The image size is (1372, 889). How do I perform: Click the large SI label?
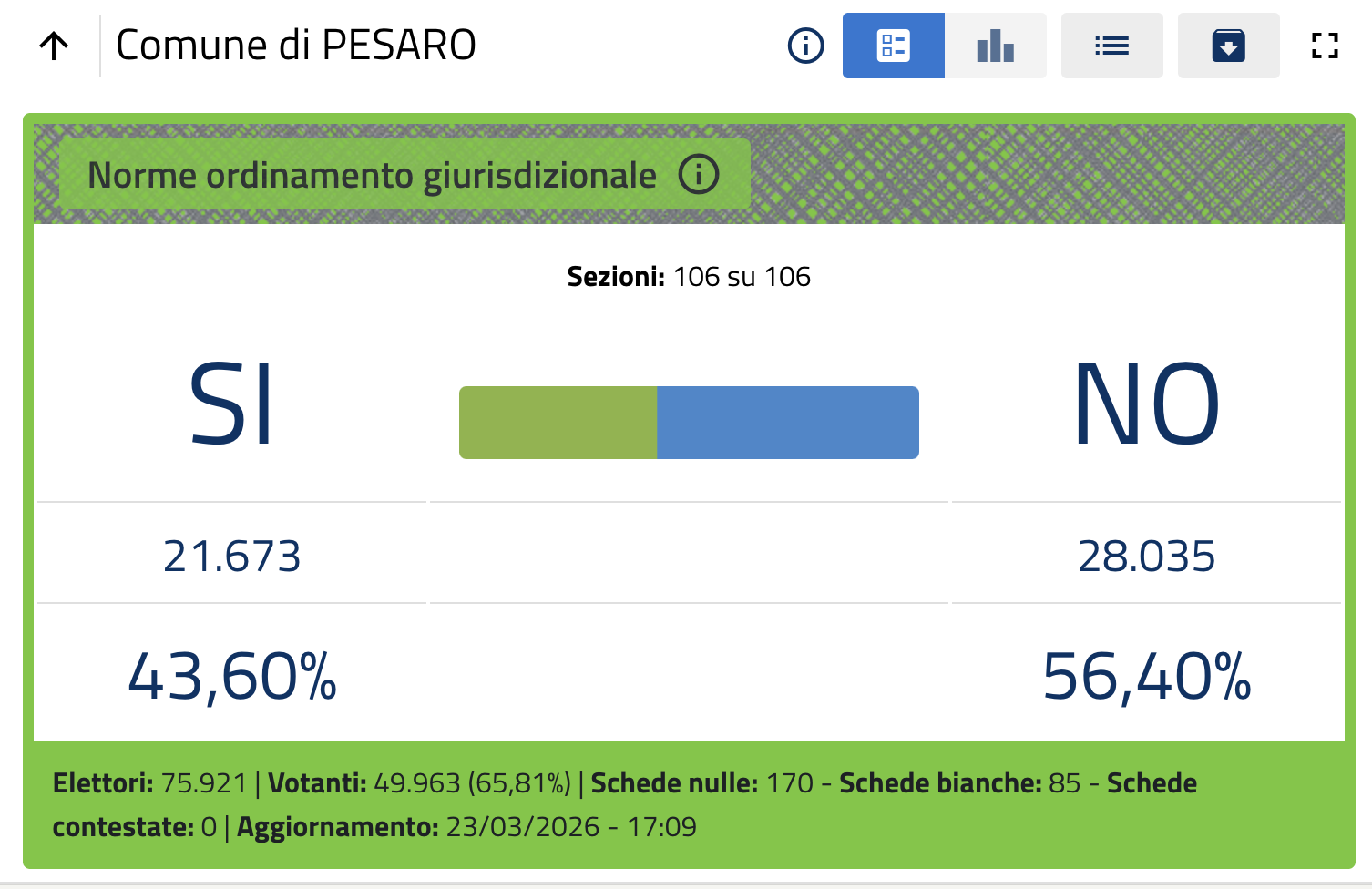[x=231, y=404]
